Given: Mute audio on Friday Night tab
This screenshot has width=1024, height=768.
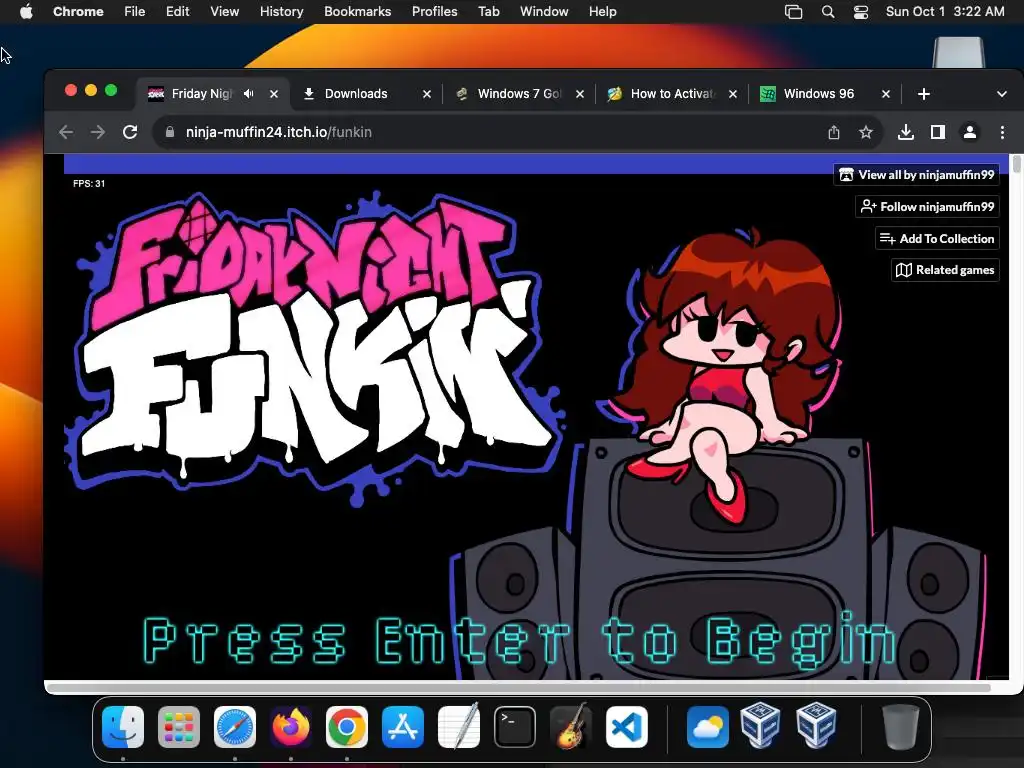Looking at the screenshot, I should [248, 94].
